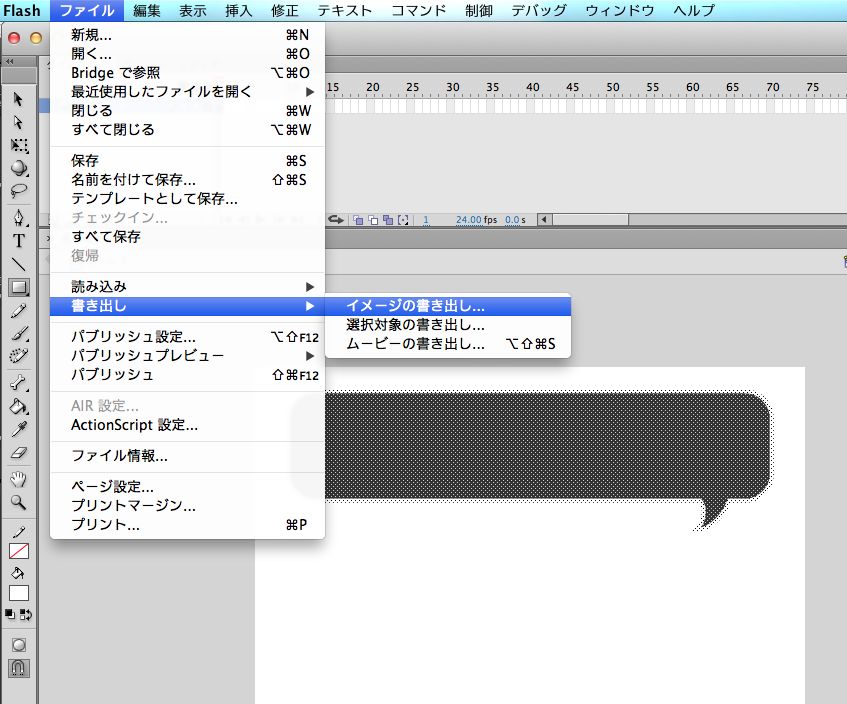Select the Line tool
Image resolution: width=847 pixels, height=704 pixels.
coord(19,264)
